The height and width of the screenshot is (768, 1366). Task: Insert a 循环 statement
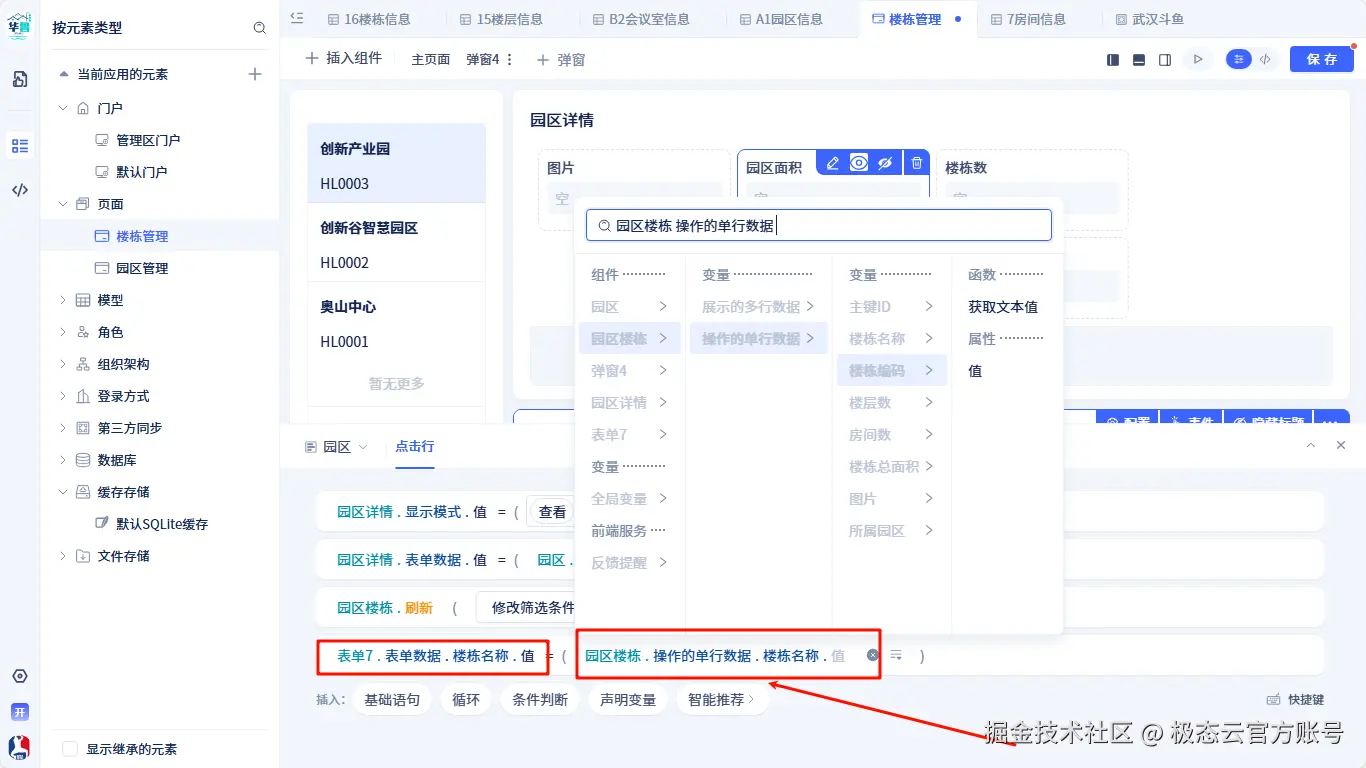pos(466,700)
